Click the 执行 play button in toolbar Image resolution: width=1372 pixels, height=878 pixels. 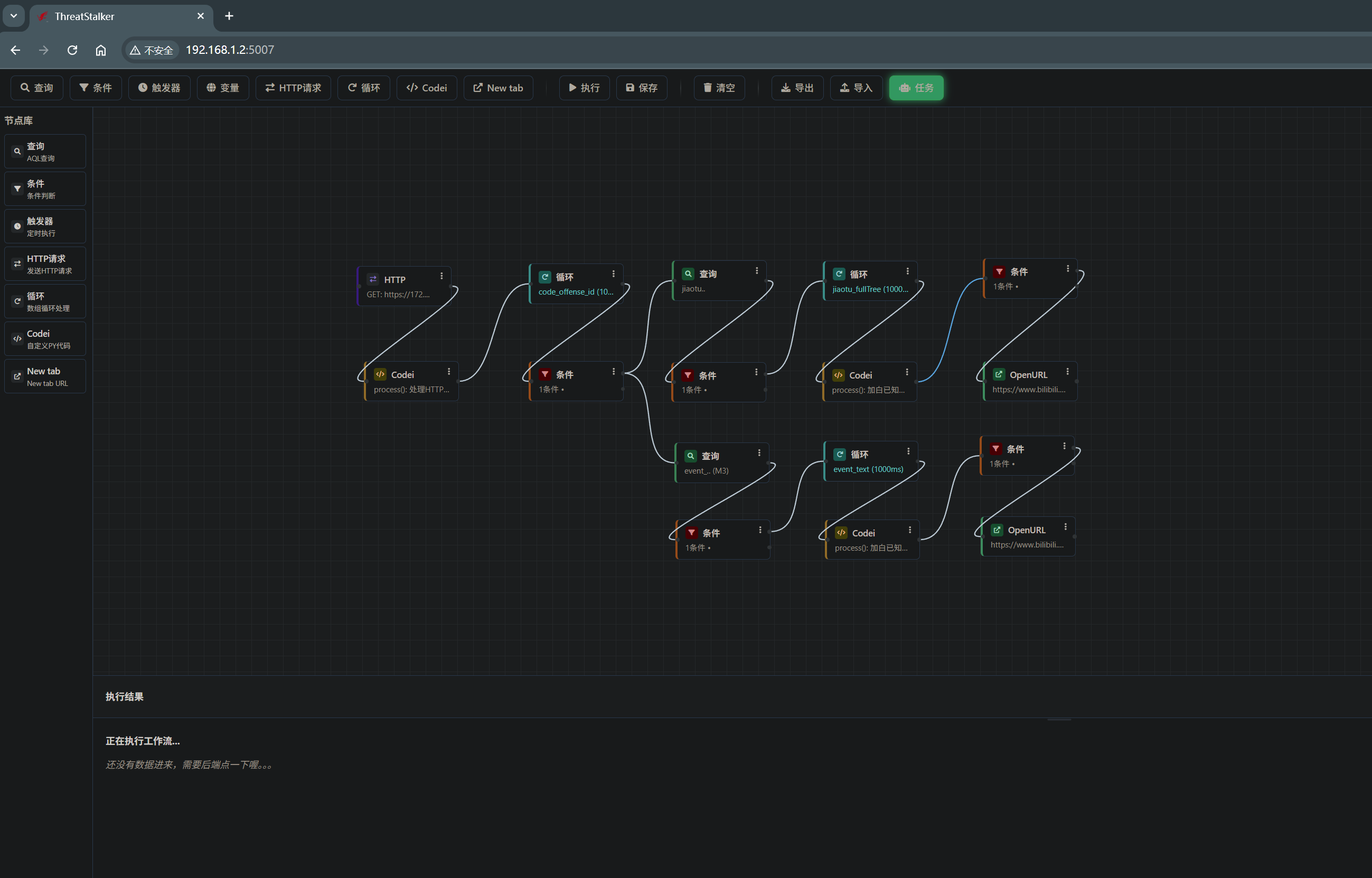pyautogui.click(x=584, y=88)
